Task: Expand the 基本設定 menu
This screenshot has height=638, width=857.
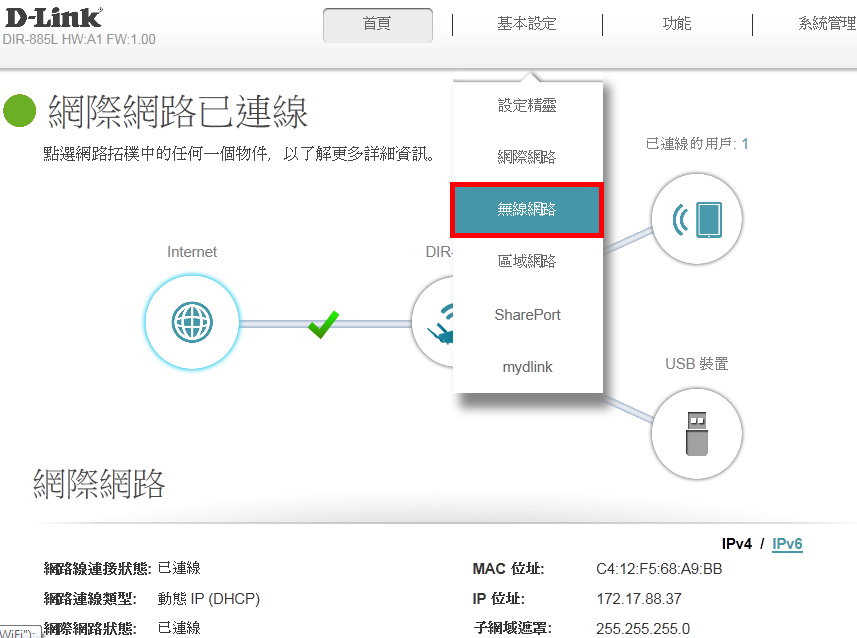Action: tap(527, 25)
